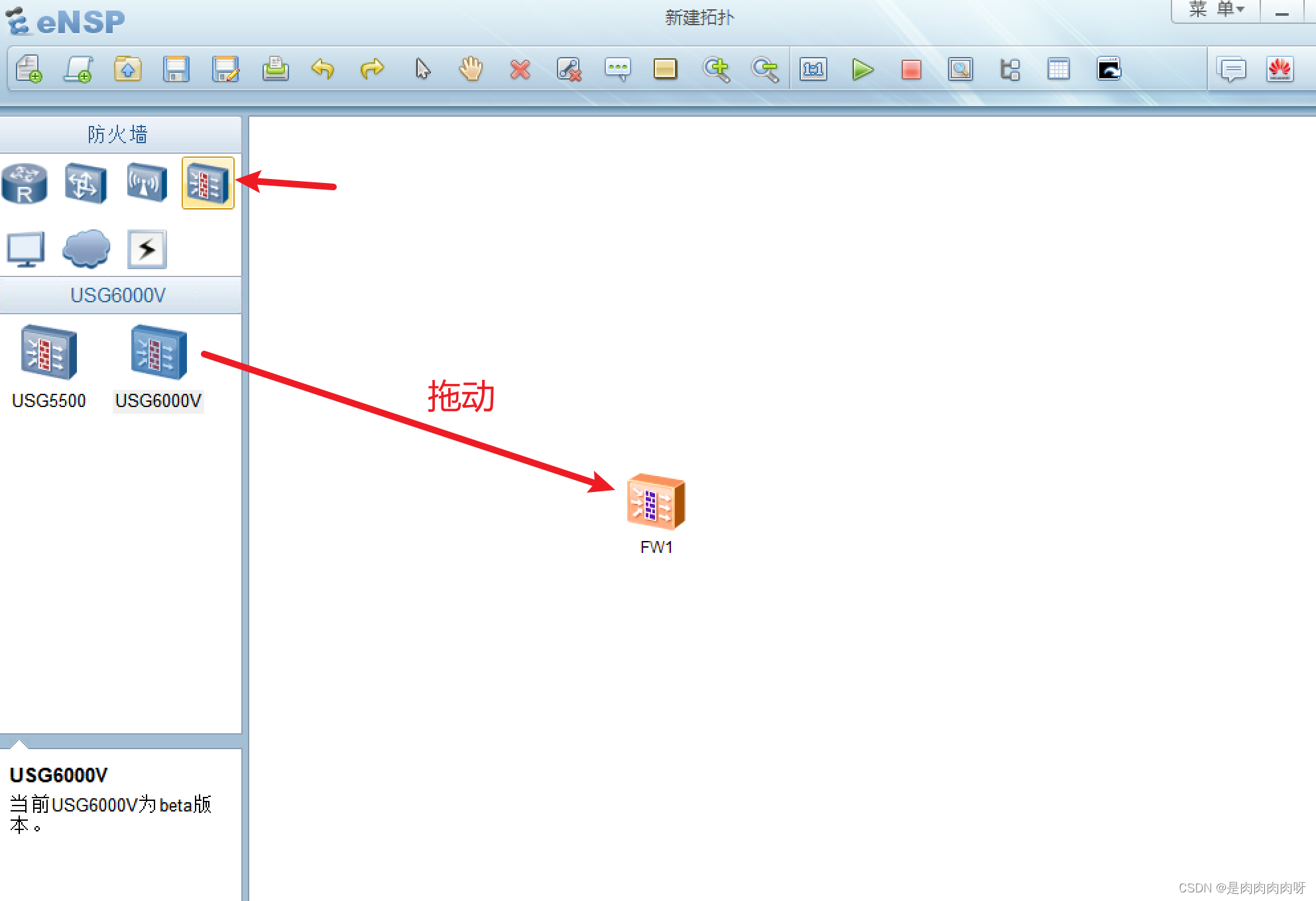Click the New Topology toolbar icon

pos(29,69)
